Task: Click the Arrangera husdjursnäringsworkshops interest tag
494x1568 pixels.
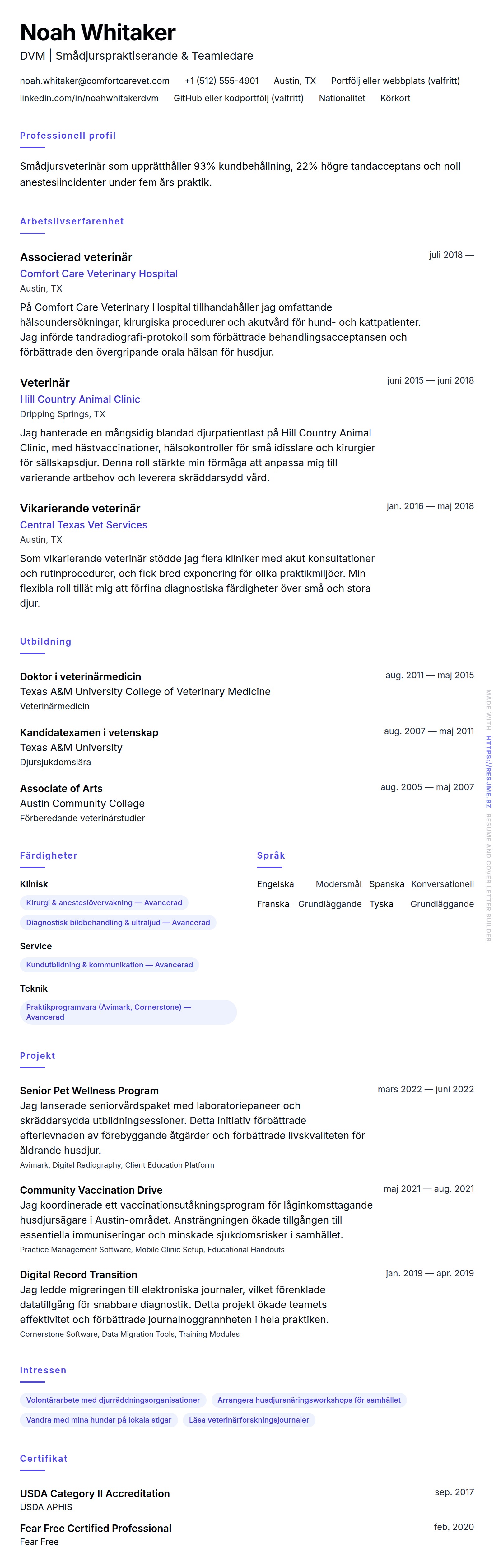Action: tap(309, 1400)
